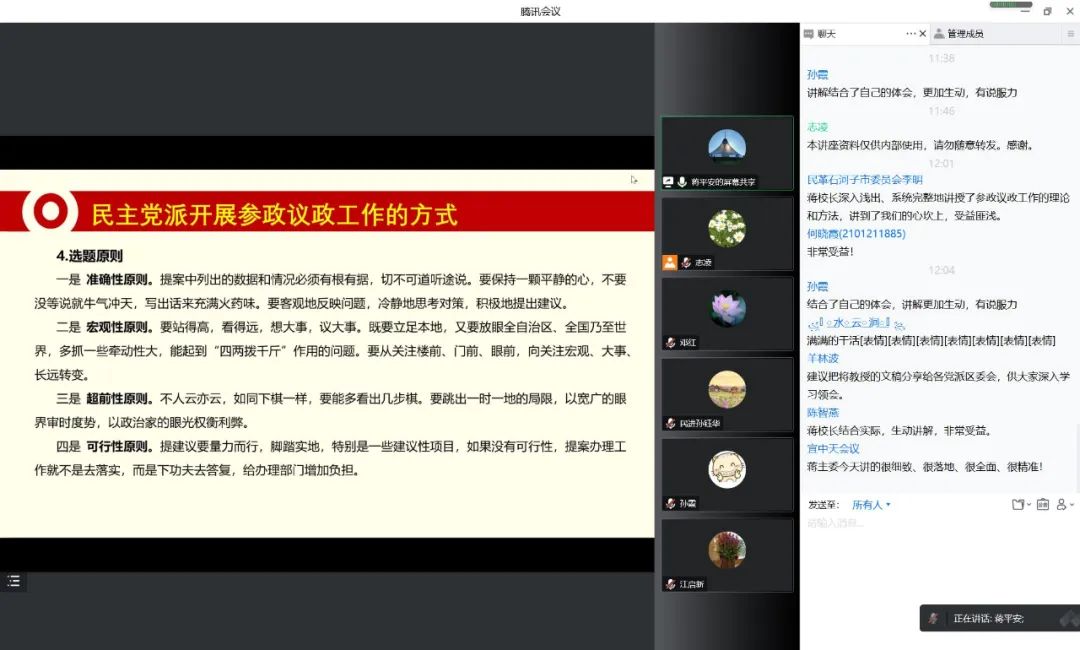Close the 聊天 chat tab
The width and height of the screenshot is (1080, 650).
(922, 34)
